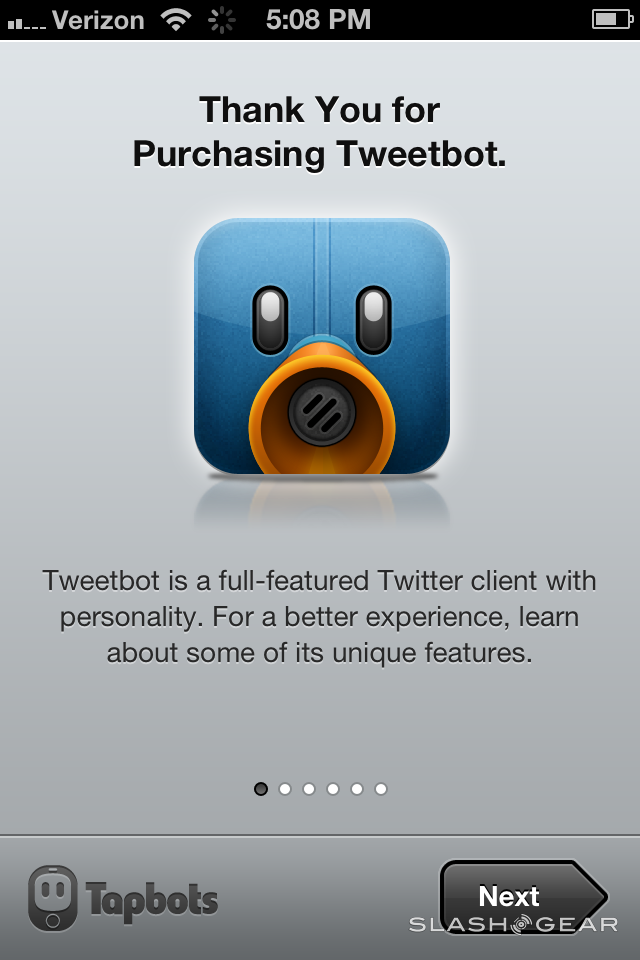Tap the Tweetbot app icon
The height and width of the screenshot is (960, 640).
pos(322,346)
